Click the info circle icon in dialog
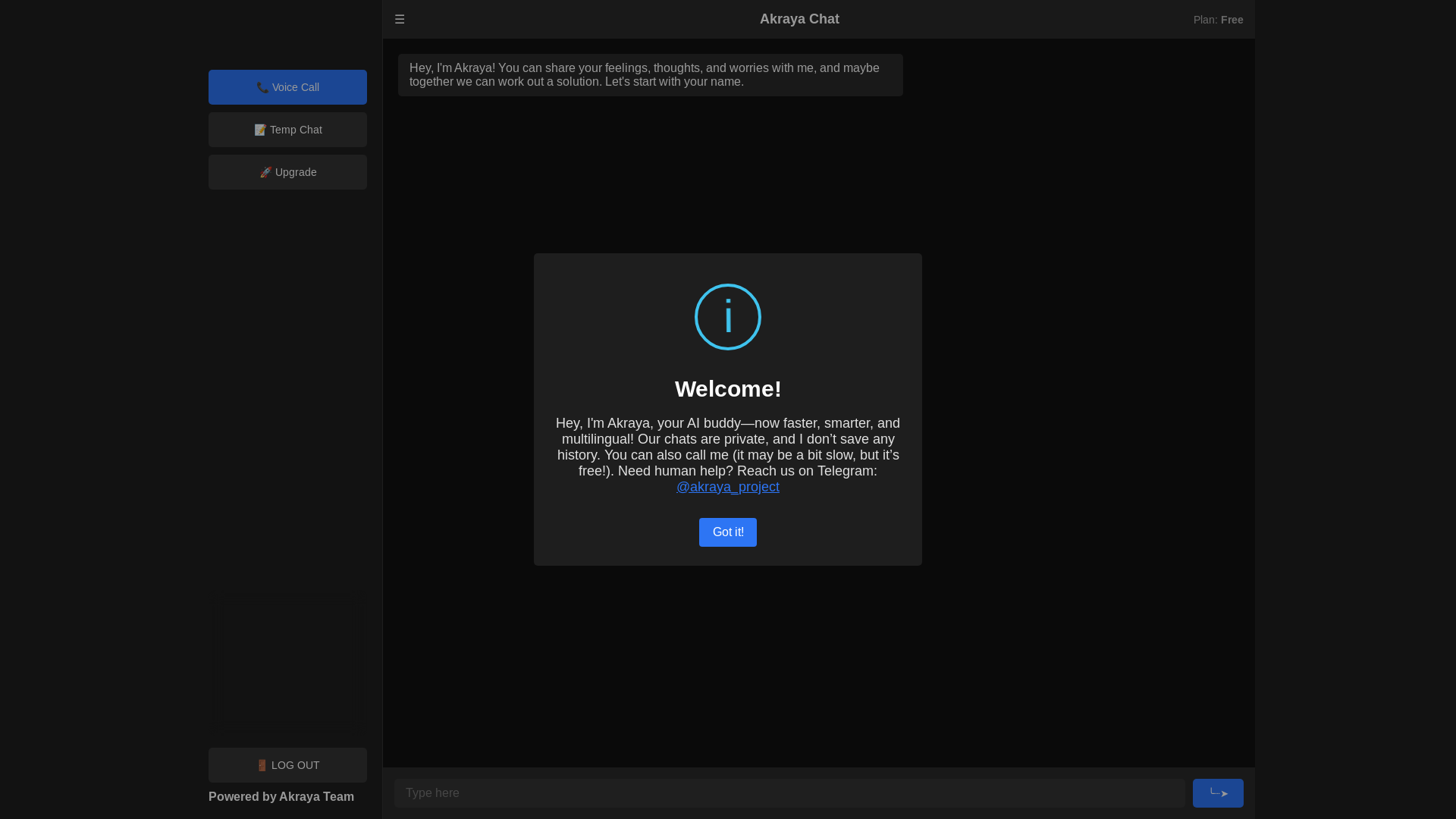 (728, 317)
